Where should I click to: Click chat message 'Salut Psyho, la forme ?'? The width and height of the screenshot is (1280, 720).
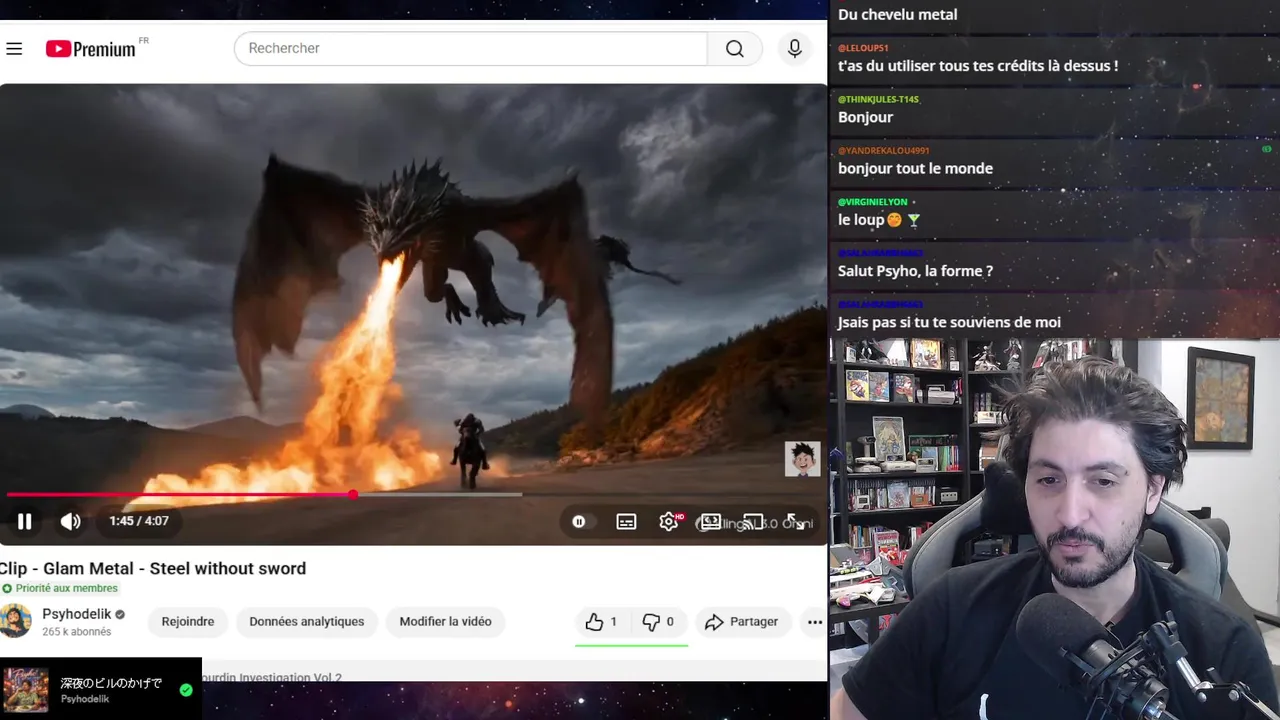[915, 270]
